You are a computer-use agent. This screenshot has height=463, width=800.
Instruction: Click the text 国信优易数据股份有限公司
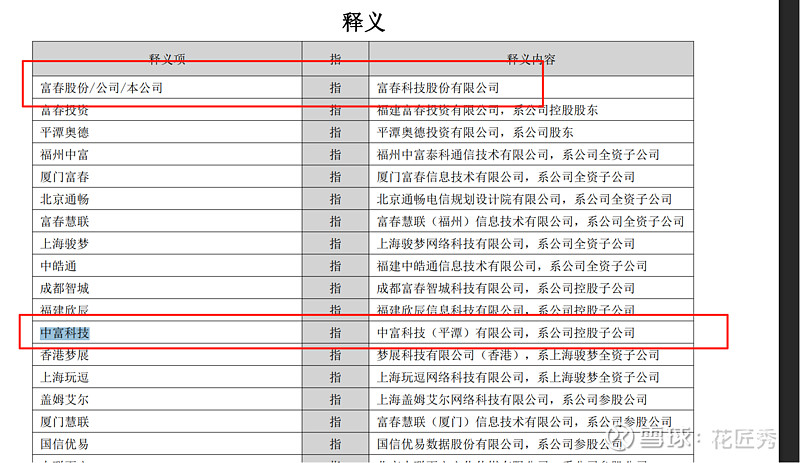click(x=451, y=444)
